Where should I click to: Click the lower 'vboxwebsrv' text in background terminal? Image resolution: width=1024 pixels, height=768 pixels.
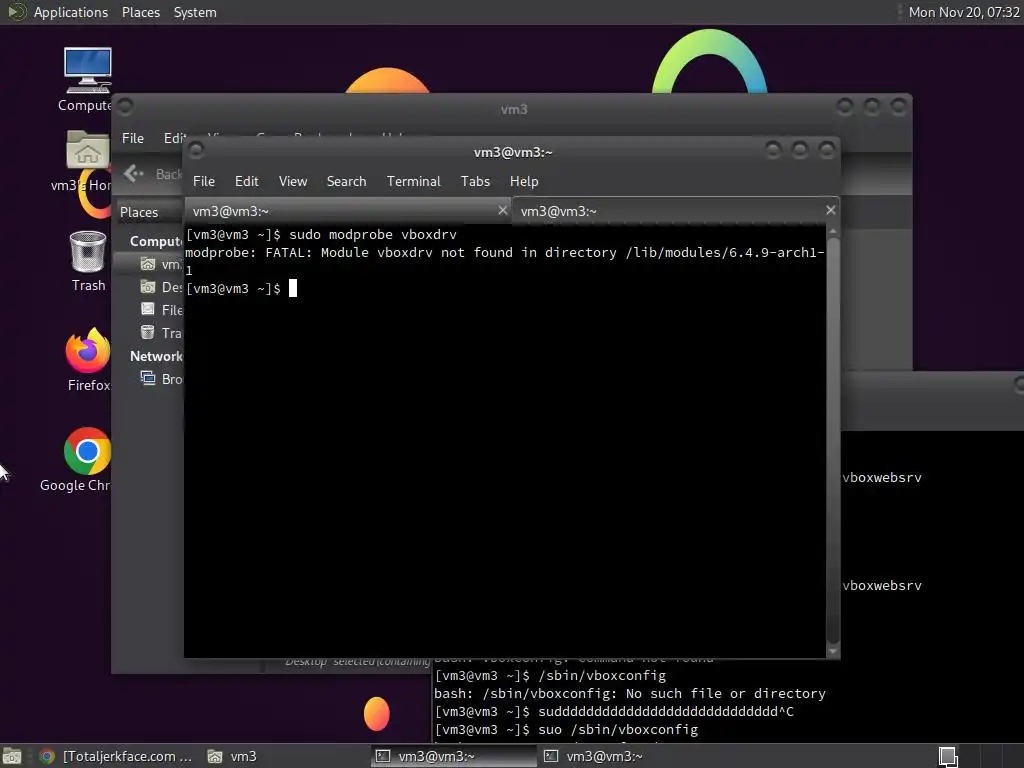882,586
